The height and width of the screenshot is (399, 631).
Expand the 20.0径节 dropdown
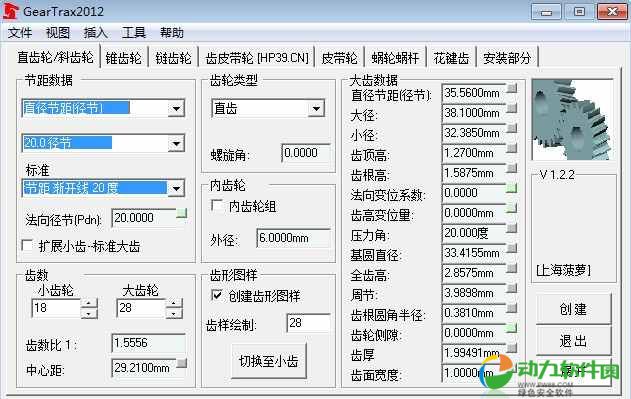[176, 143]
